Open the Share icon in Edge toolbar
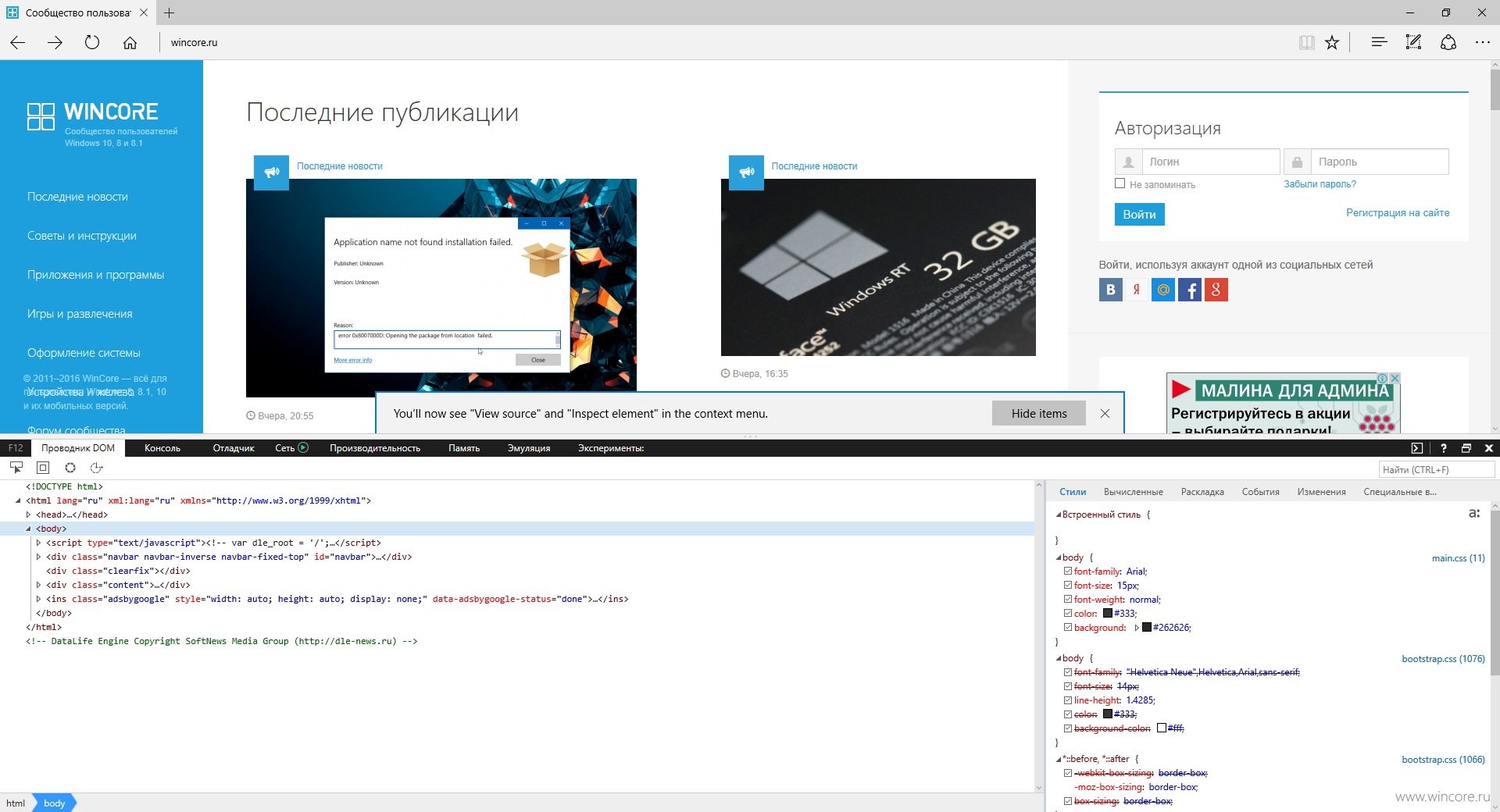Screen dimensions: 1500x812 [x=1448, y=42]
